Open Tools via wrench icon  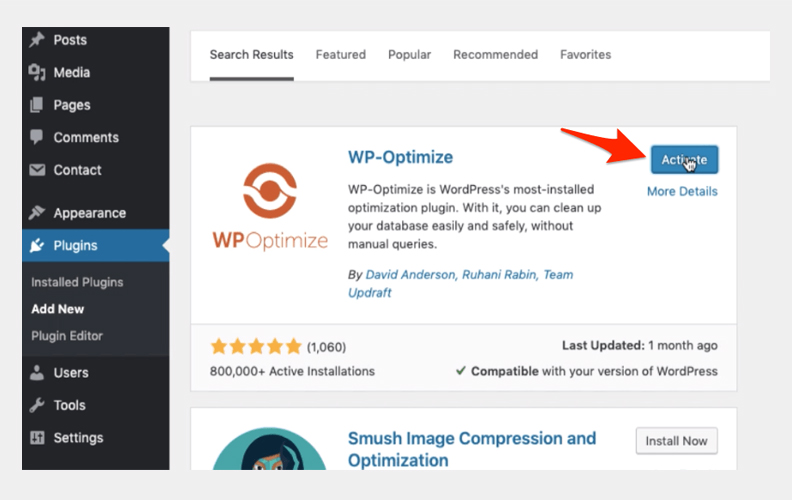[x=37, y=405]
